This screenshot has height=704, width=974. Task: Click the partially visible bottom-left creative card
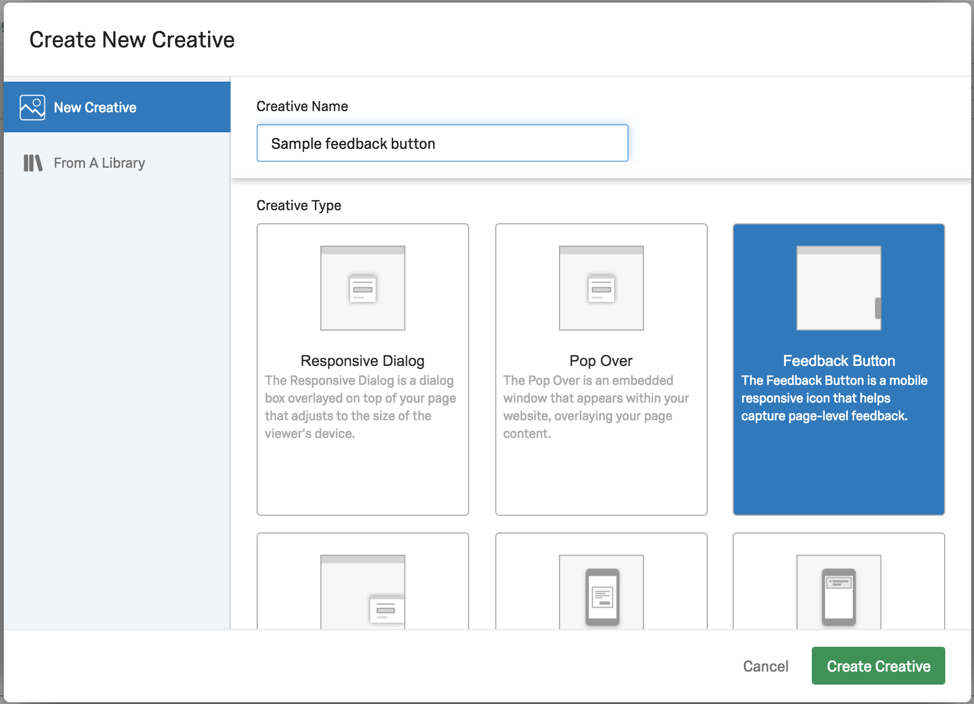pyautogui.click(x=362, y=580)
